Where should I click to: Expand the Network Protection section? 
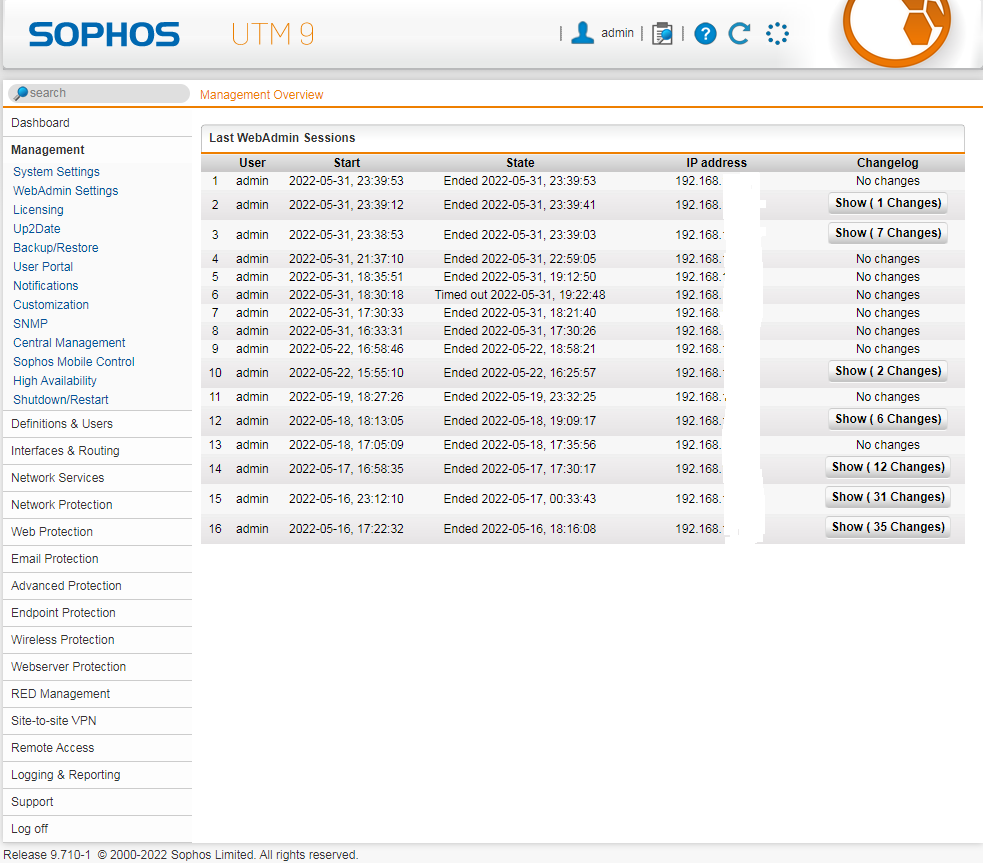(62, 505)
